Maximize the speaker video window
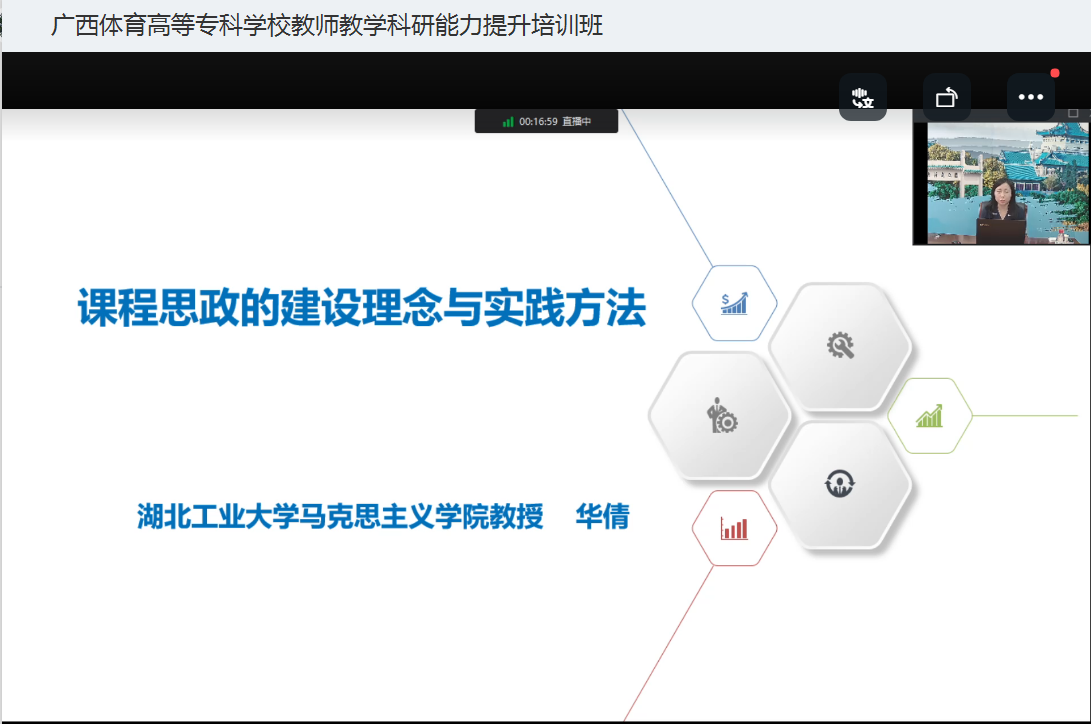 1073,113
